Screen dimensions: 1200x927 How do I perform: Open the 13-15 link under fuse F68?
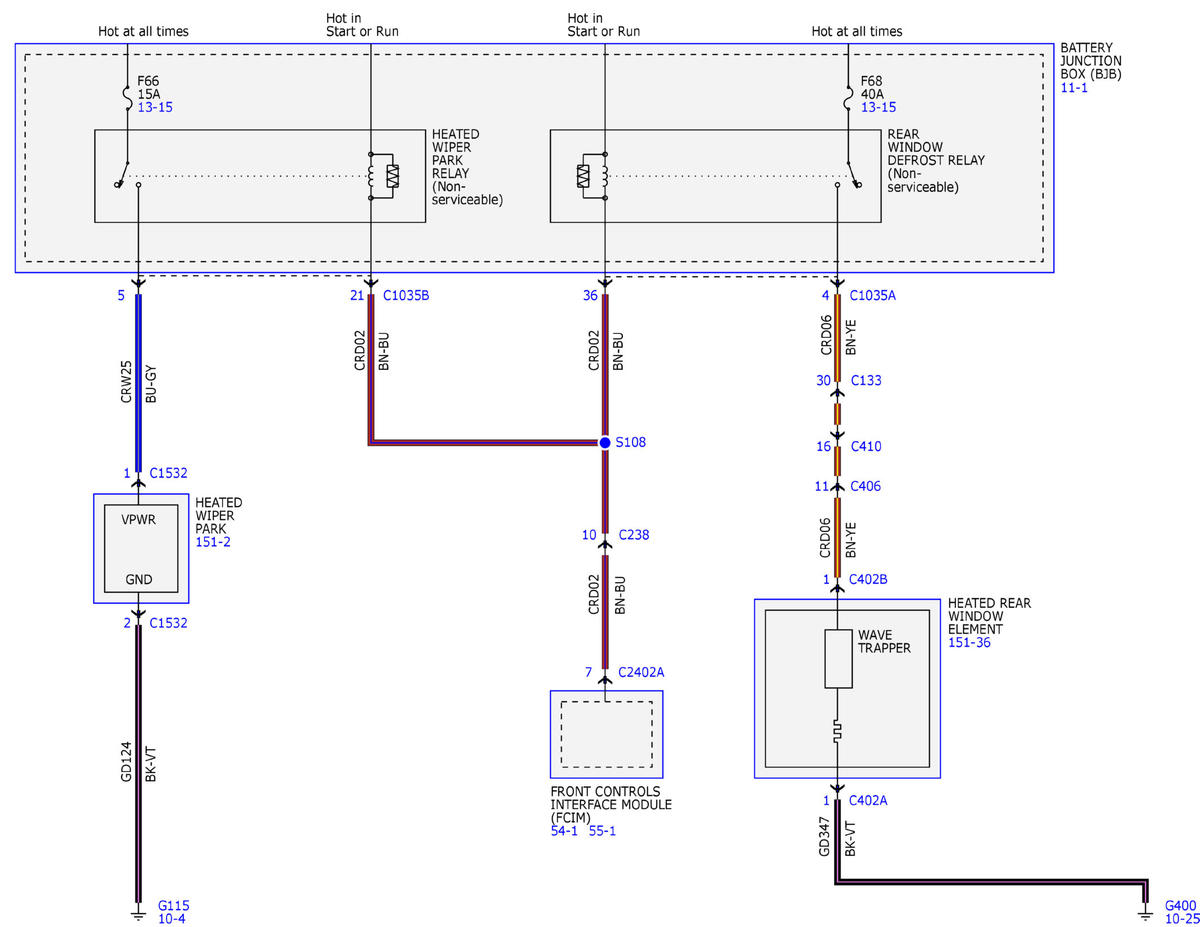[x=877, y=107]
